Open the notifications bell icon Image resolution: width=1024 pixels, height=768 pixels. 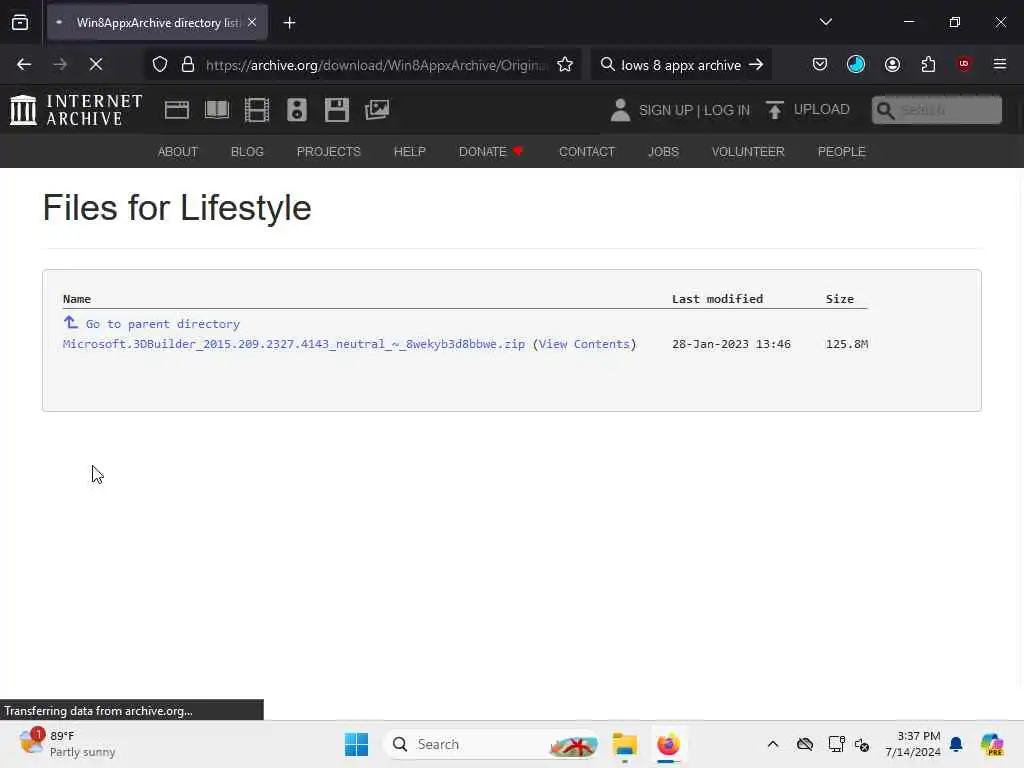click(956, 744)
